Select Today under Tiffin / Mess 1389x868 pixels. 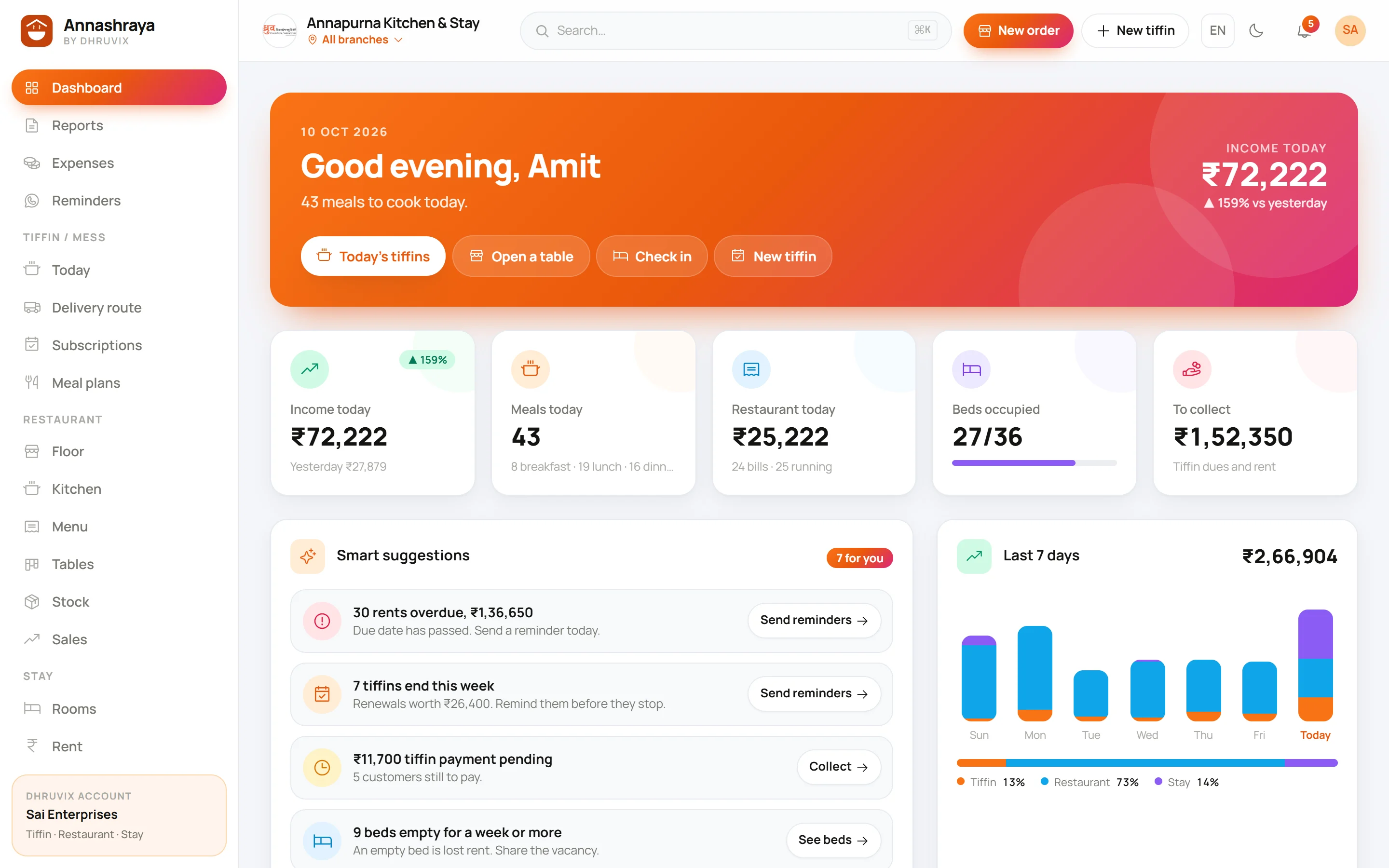tap(119, 270)
